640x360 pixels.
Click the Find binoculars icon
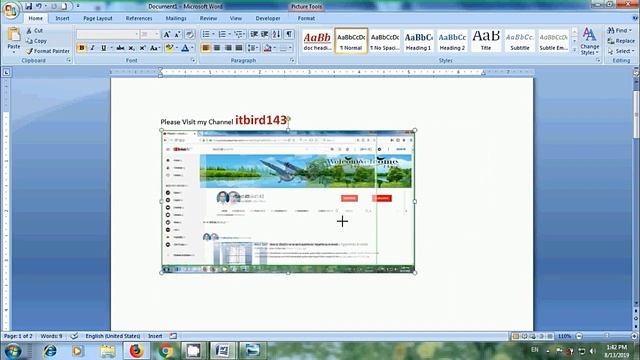(x=611, y=31)
